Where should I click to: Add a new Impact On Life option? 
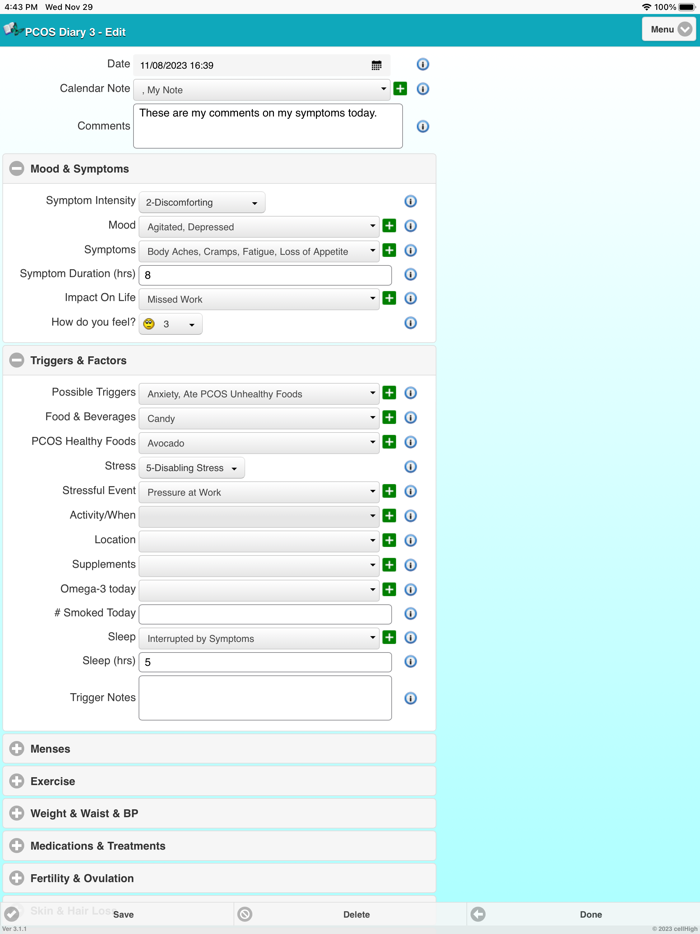[389, 298]
